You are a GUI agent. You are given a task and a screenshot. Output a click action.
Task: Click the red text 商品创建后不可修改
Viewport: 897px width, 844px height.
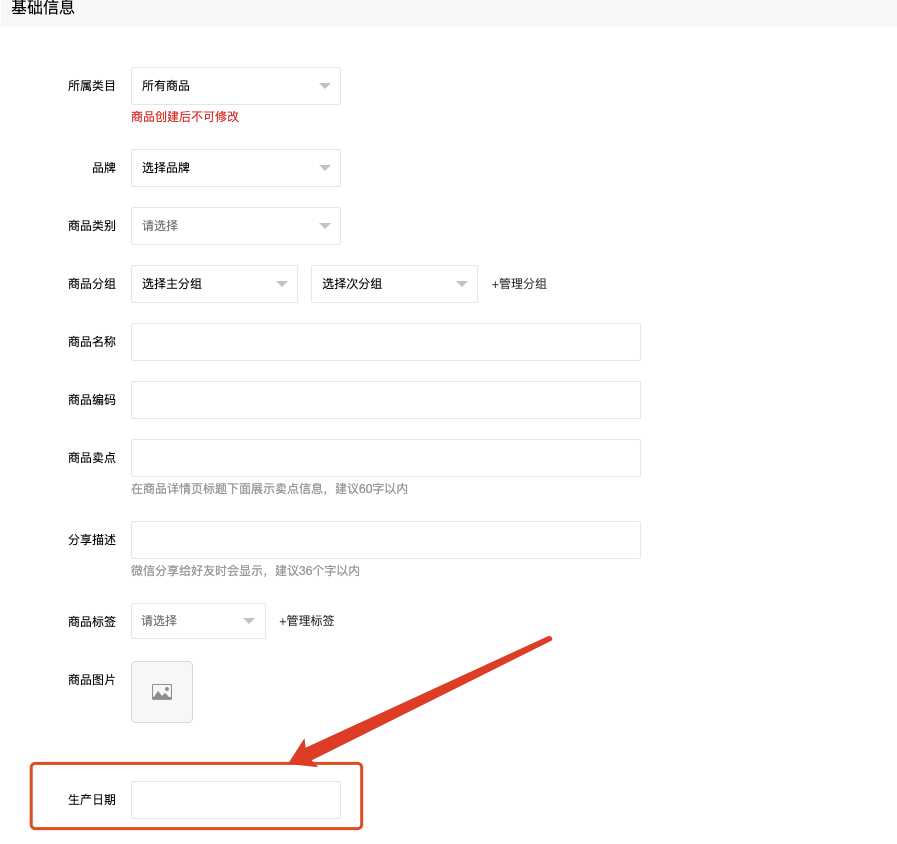click(185, 117)
